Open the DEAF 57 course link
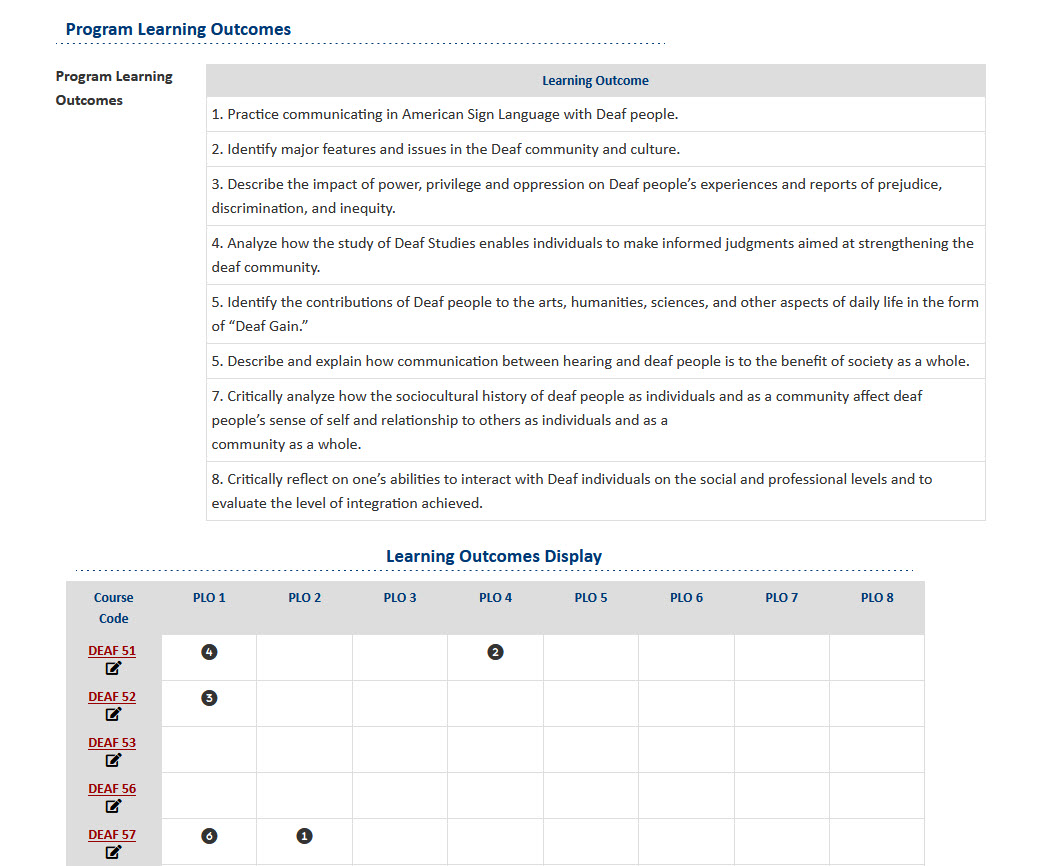1038x866 pixels. [112, 835]
